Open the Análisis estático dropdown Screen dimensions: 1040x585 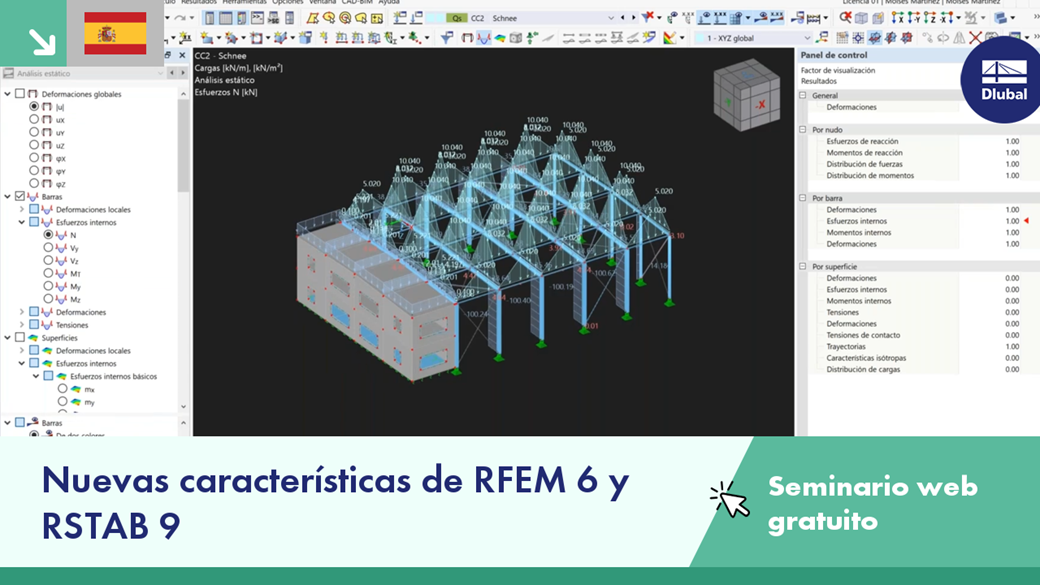tap(82, 74)
